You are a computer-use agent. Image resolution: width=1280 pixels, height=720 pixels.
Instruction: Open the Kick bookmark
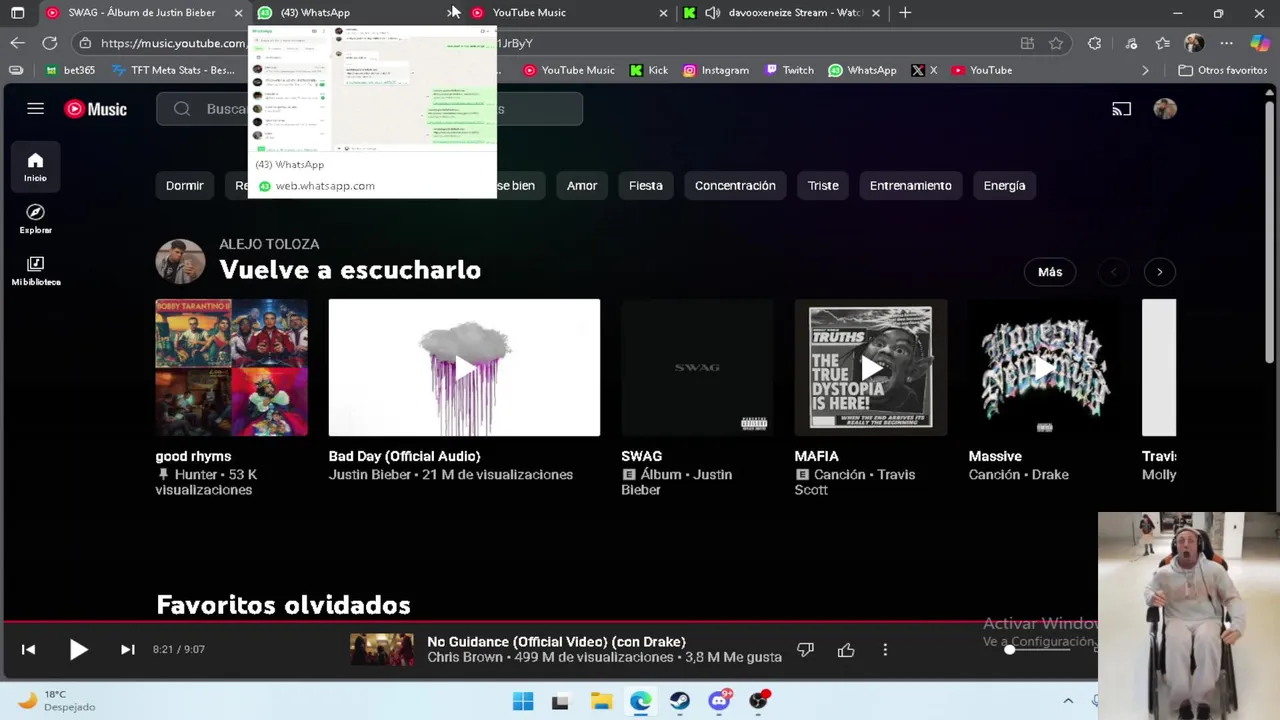pyautogui.click(x=649, y=70)
